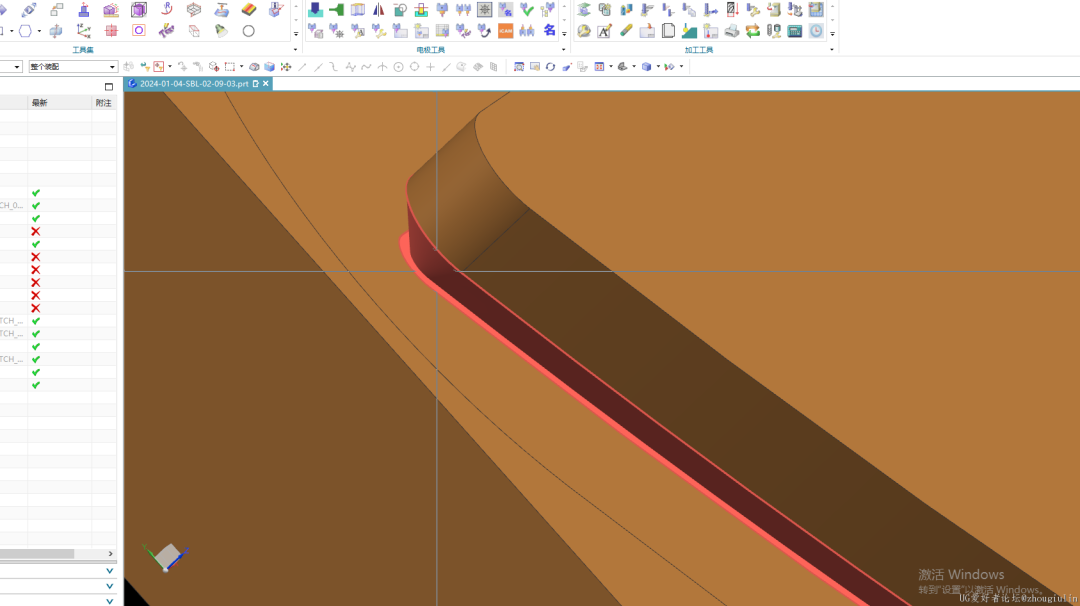The width and height of the screenshot is (1080, 606).
Task: Click the clock icon in machining tools
Action: [816, 31]
